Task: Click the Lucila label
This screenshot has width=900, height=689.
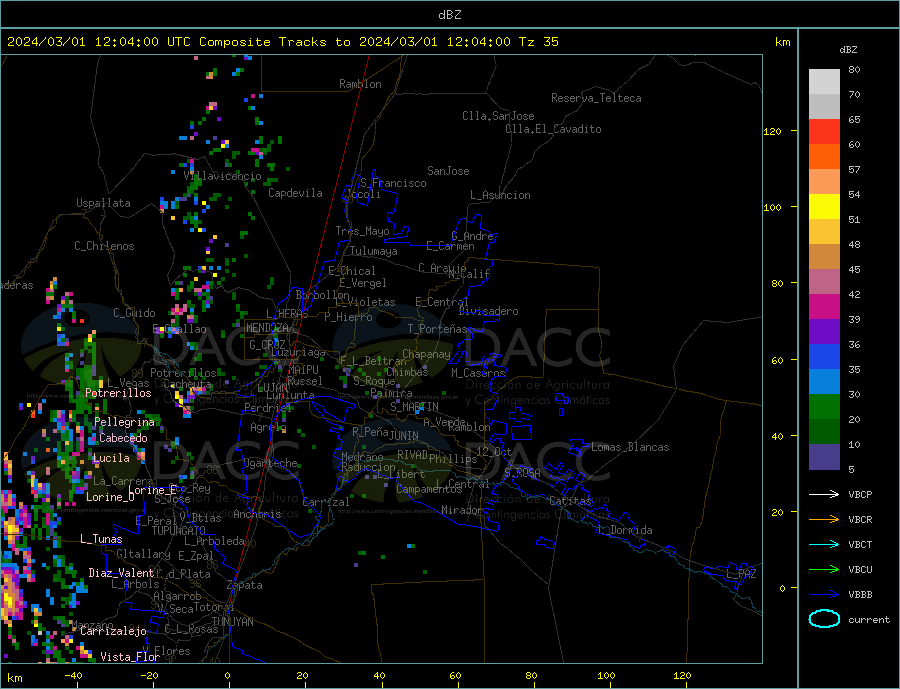Action: 111,458
